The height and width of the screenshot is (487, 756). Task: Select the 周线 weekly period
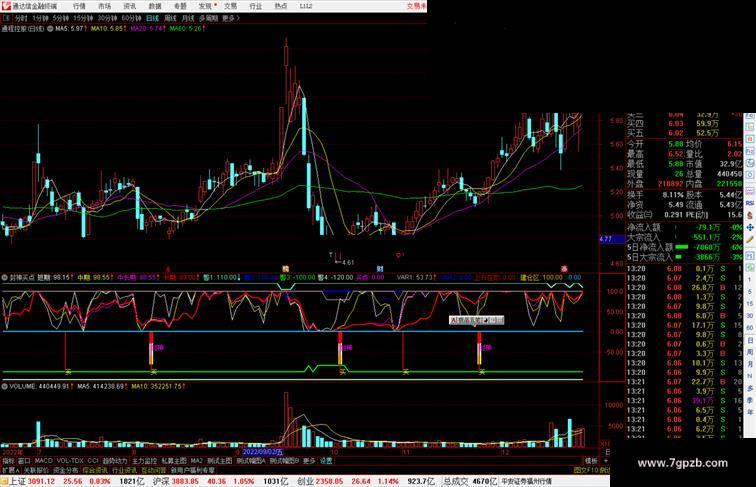[x=170, y=18]
